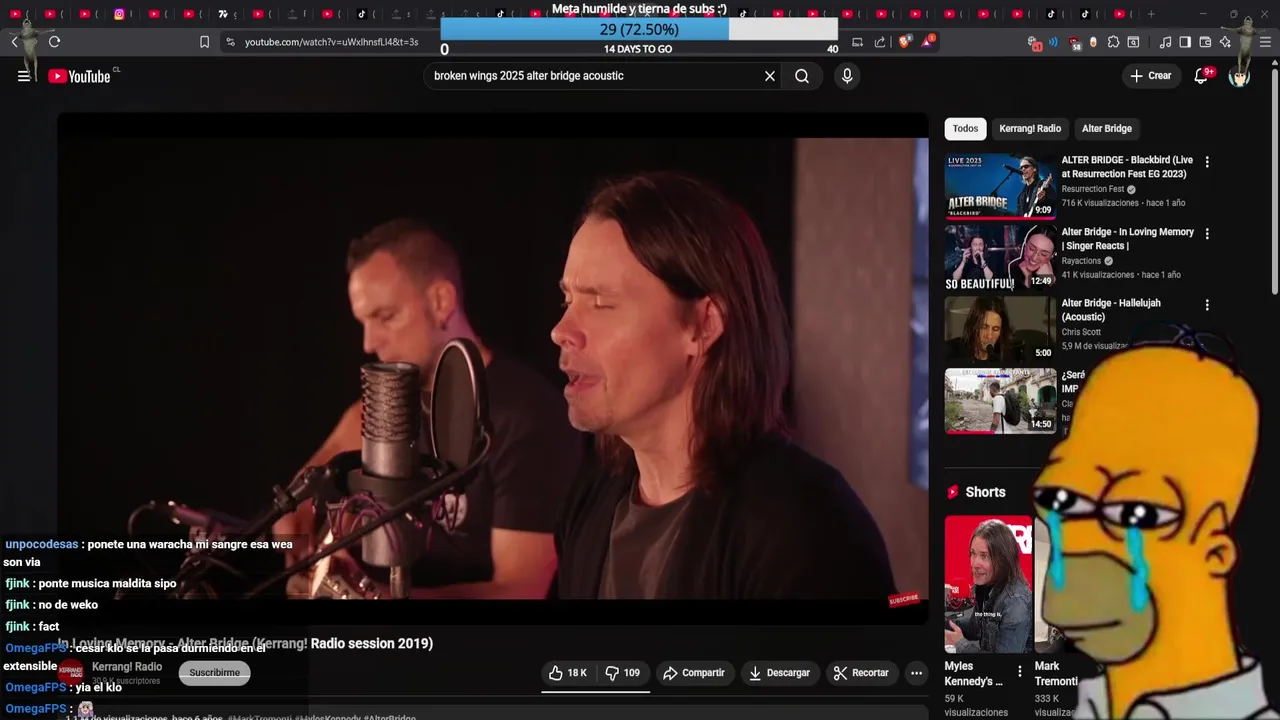Open the account avatar menu

1240,76
